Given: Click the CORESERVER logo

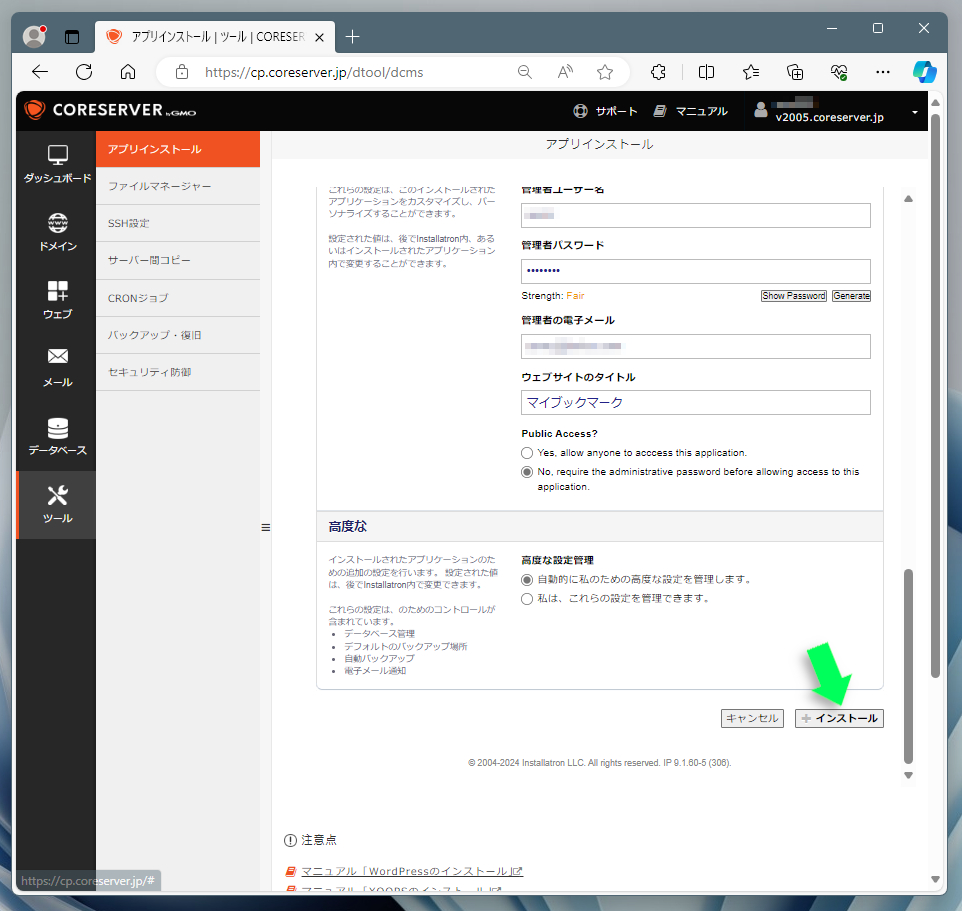Looking at the screenshot, I should 110,110.
